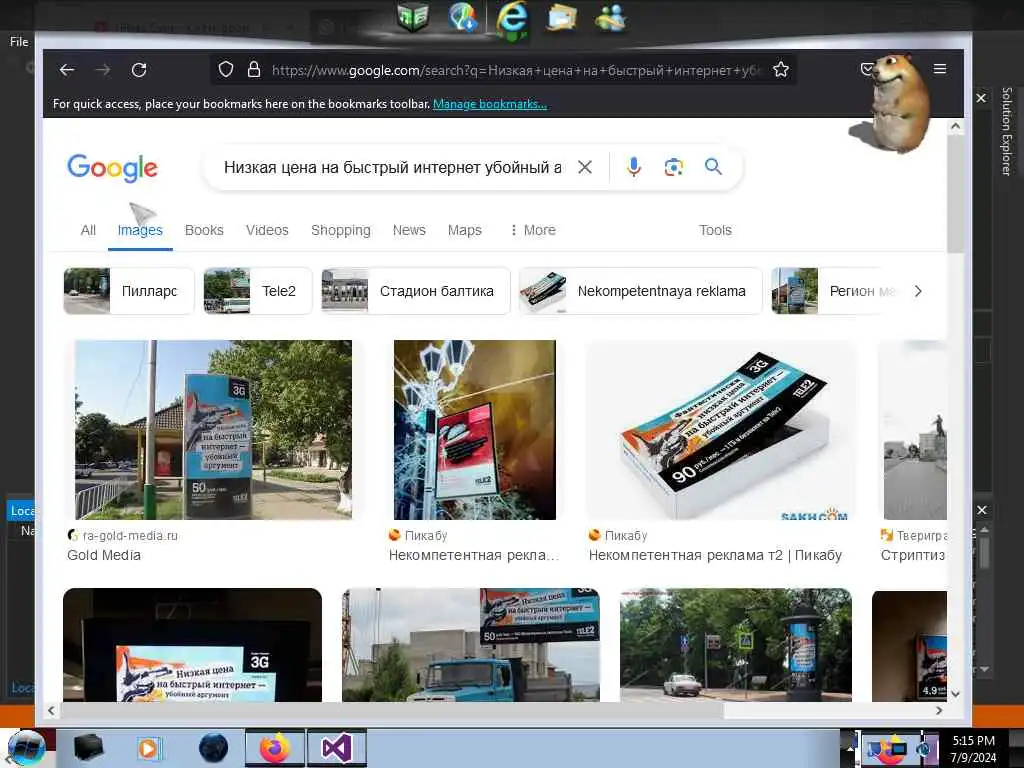Open the Firefox hamburger menu
This screenshot has height=768, width=1024.
tap(940, 69)
